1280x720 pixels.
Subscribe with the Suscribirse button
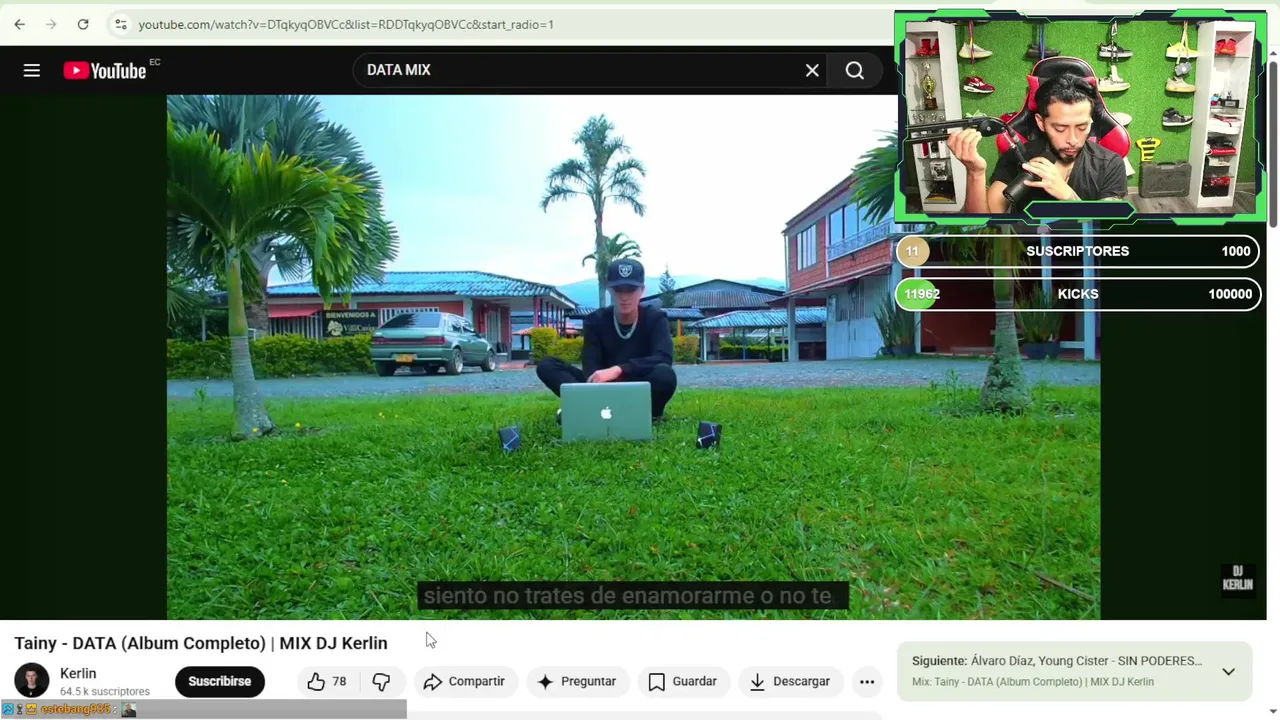220,681
